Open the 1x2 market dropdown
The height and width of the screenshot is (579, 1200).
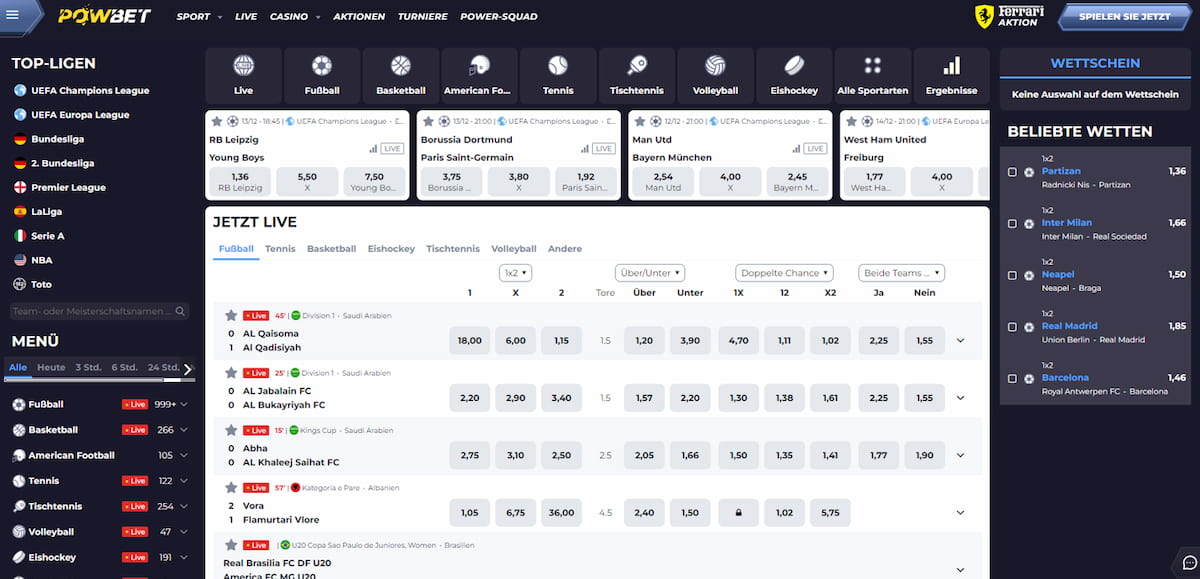(515, 272)
